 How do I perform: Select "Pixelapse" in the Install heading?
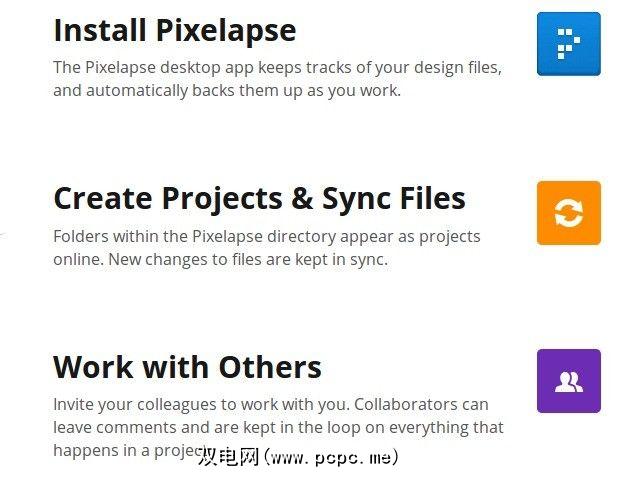click(226, 30)
